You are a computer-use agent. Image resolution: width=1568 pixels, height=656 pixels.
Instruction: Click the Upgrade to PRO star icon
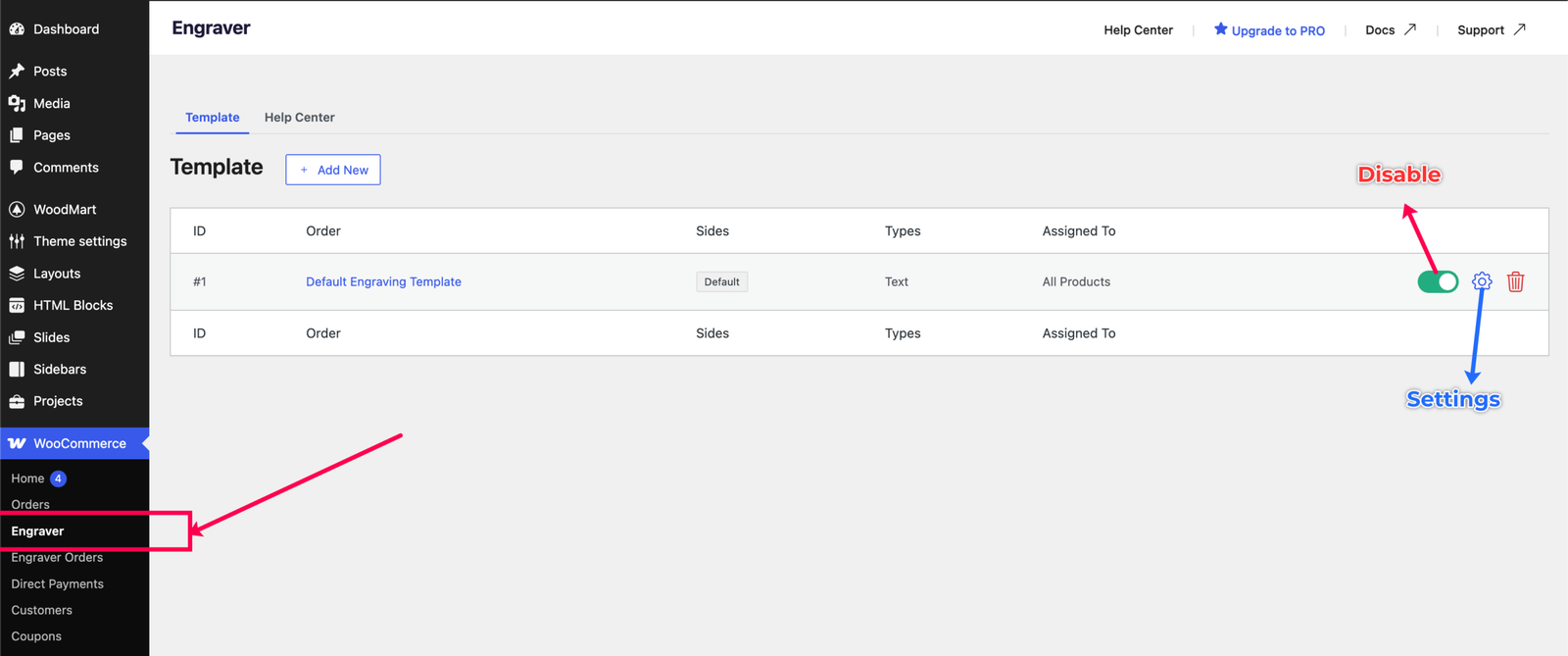click(x=1220, y=29)
